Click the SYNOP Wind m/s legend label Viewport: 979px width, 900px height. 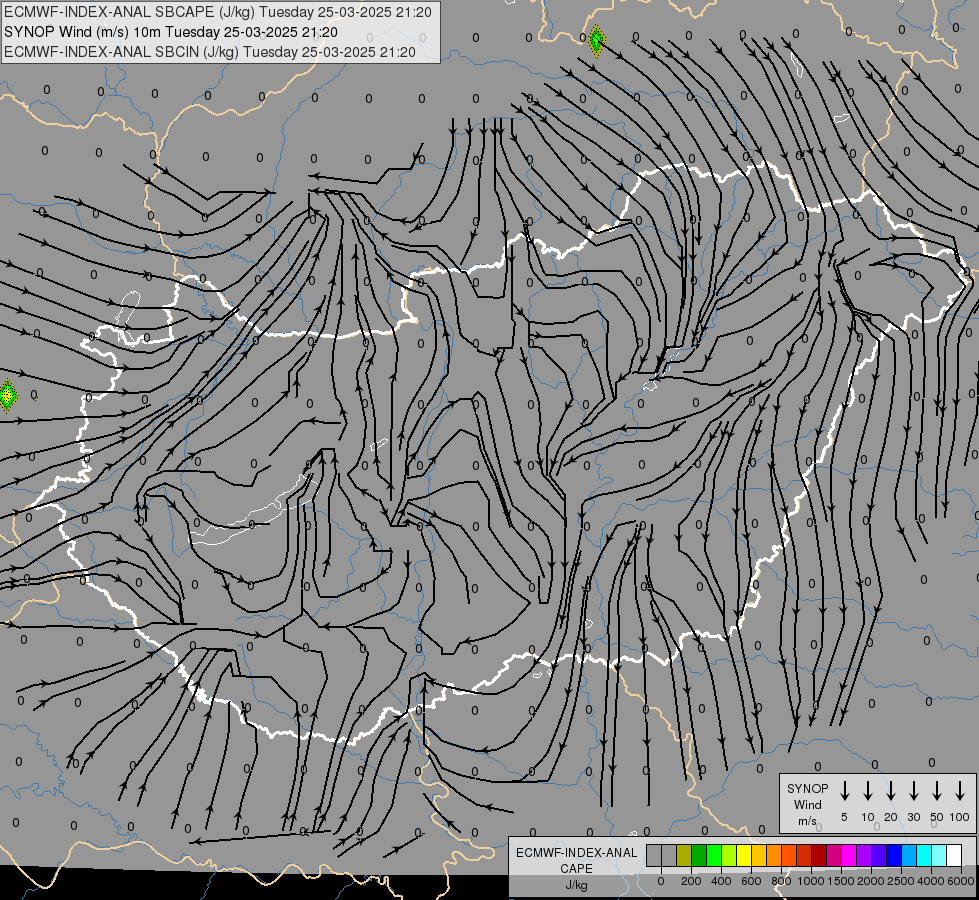click(x=807, y=804)
